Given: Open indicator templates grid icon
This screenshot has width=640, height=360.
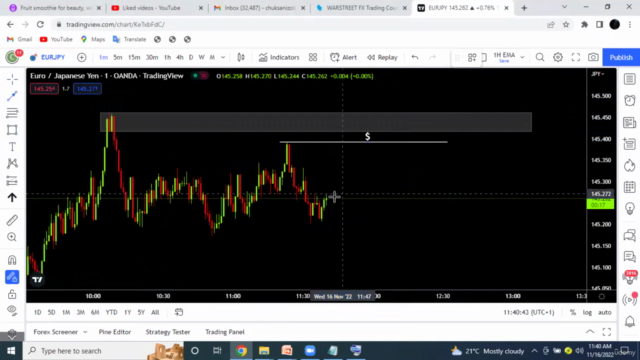Looking at the screenshot, I should pyautogui.click(x=313, y=58).
